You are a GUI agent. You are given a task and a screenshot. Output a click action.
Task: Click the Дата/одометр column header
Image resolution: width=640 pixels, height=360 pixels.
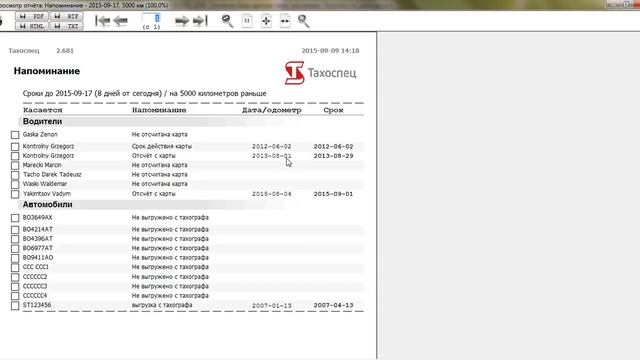coord(271,110)
